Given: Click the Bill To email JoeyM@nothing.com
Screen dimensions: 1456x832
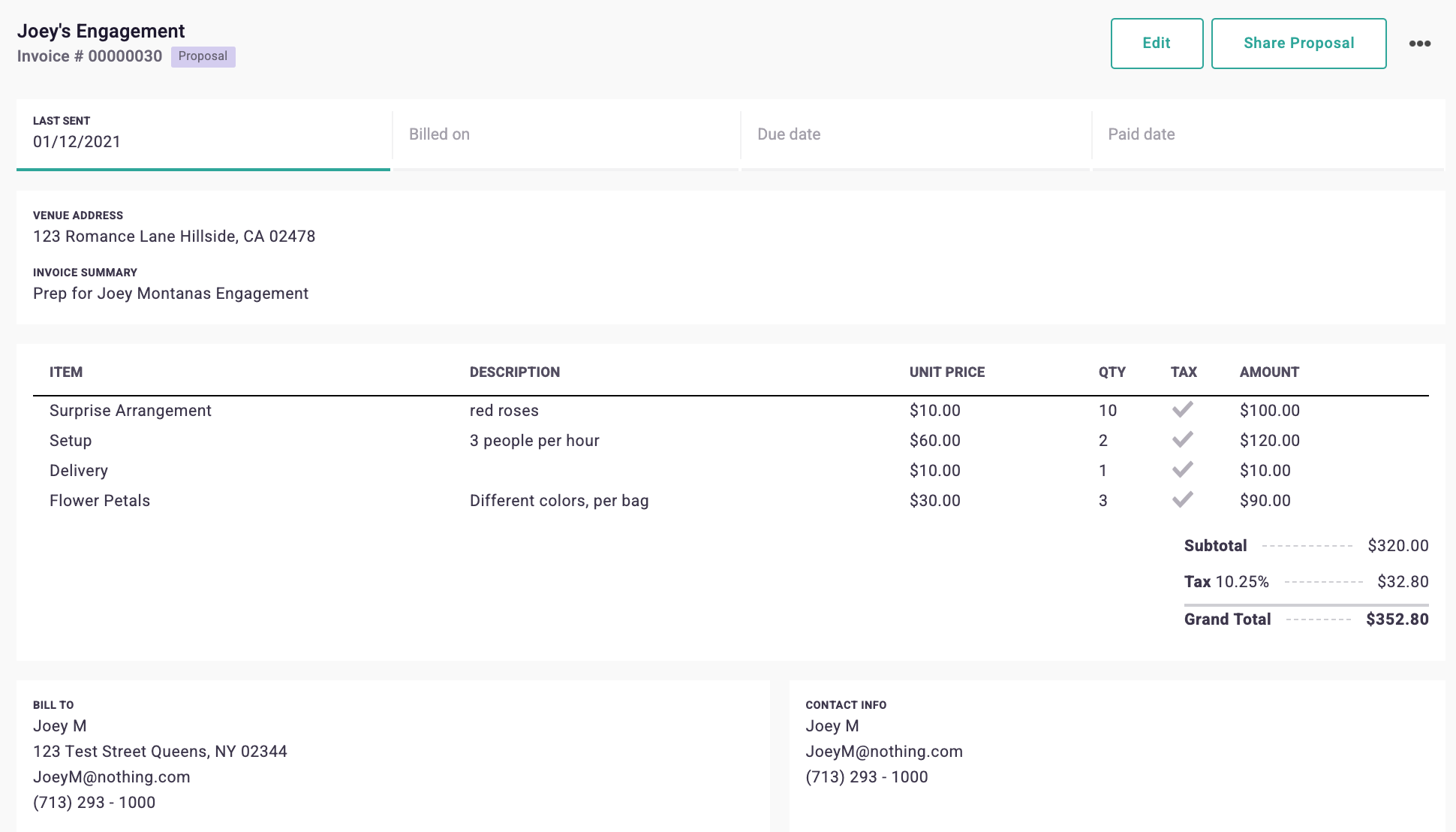Looking at the screenshot, I should pos(112,777).
